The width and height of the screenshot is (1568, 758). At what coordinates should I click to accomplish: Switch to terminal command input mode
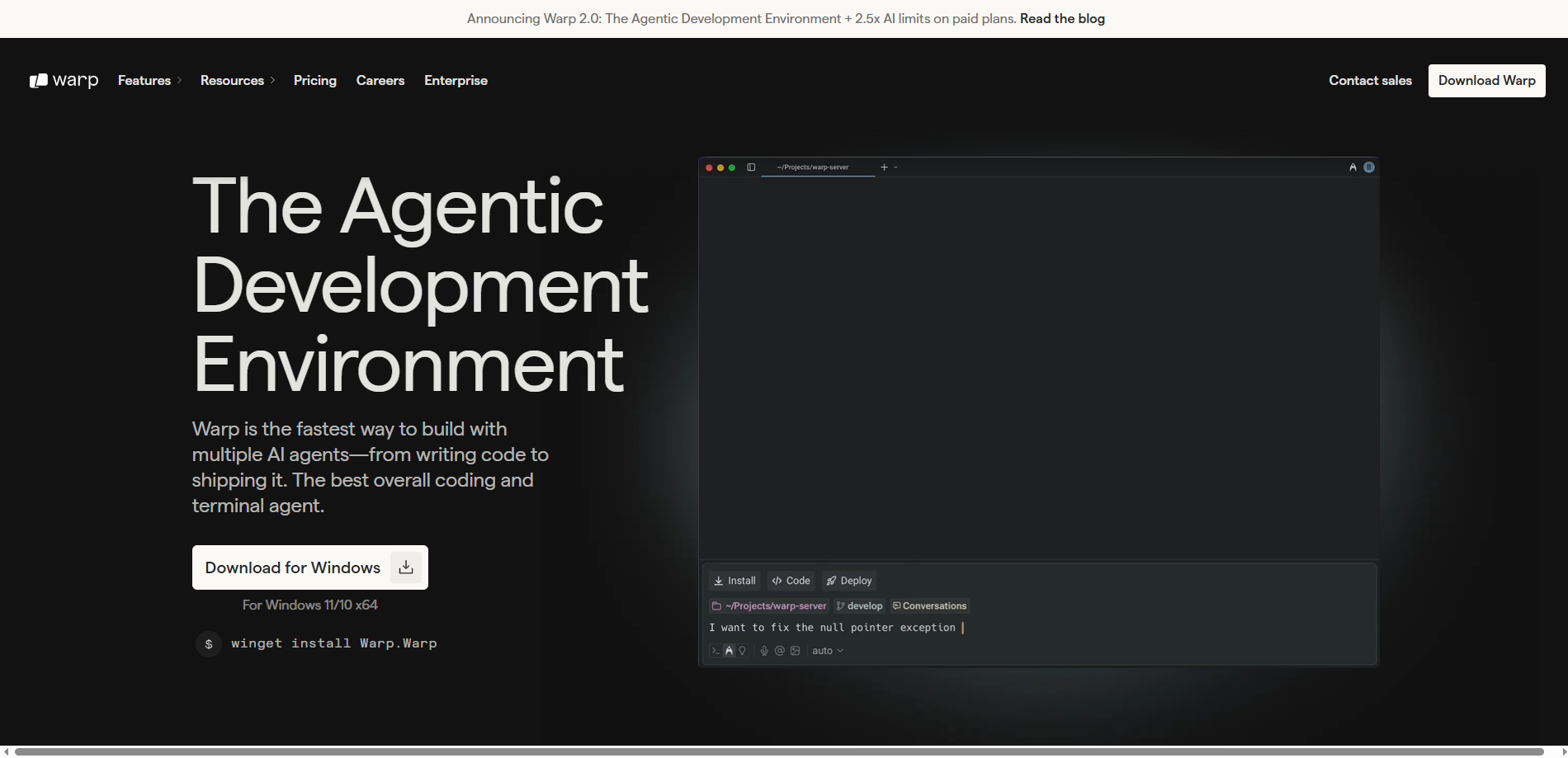click(716, 651)
